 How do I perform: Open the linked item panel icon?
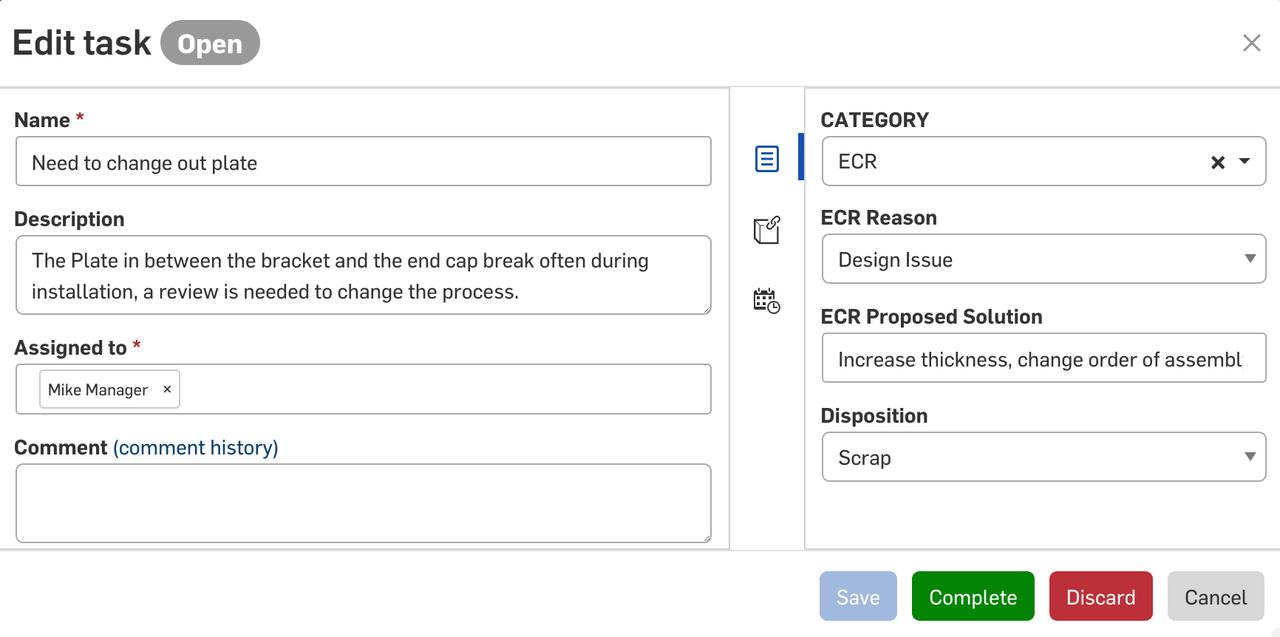point(767,229)
